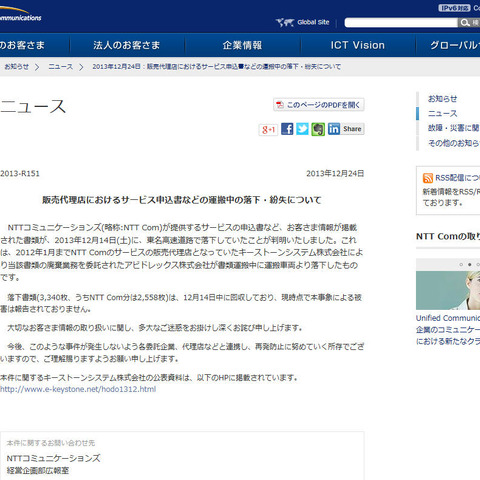
Task: Open お知らせ in the sidebar menu
Action: [x=442, y=99]
